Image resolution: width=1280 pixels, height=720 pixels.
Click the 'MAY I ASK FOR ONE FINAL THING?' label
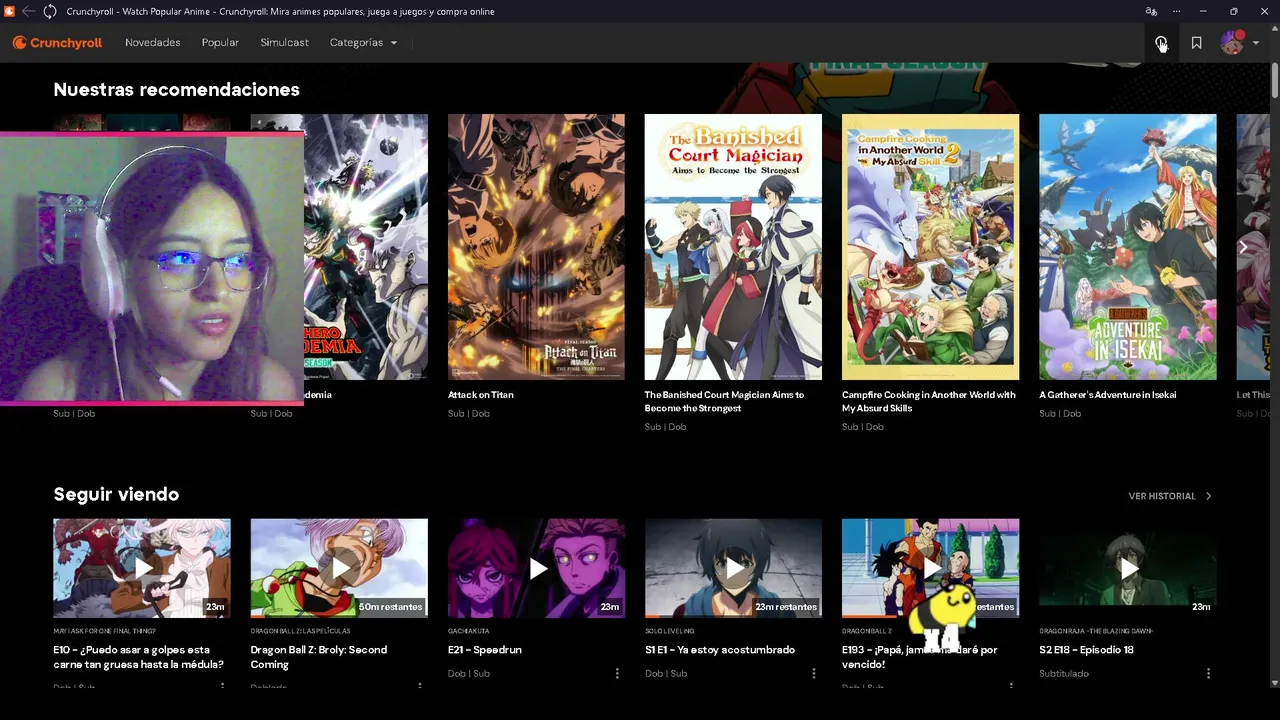pyautogui.click(x=104, y=631)
